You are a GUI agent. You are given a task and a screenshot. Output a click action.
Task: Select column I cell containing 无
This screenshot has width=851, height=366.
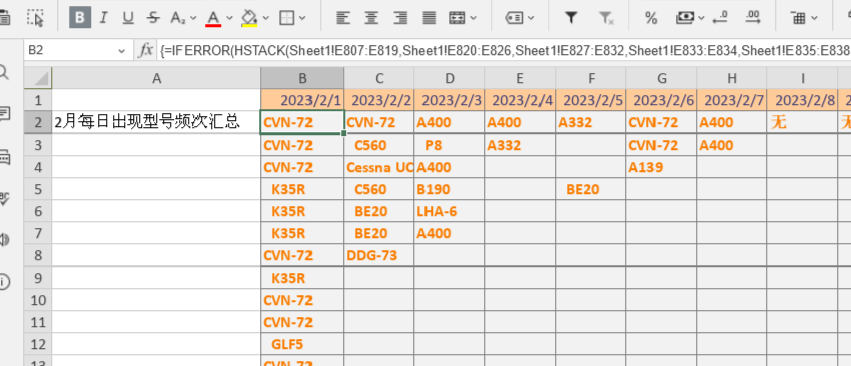tap(802, 122)
